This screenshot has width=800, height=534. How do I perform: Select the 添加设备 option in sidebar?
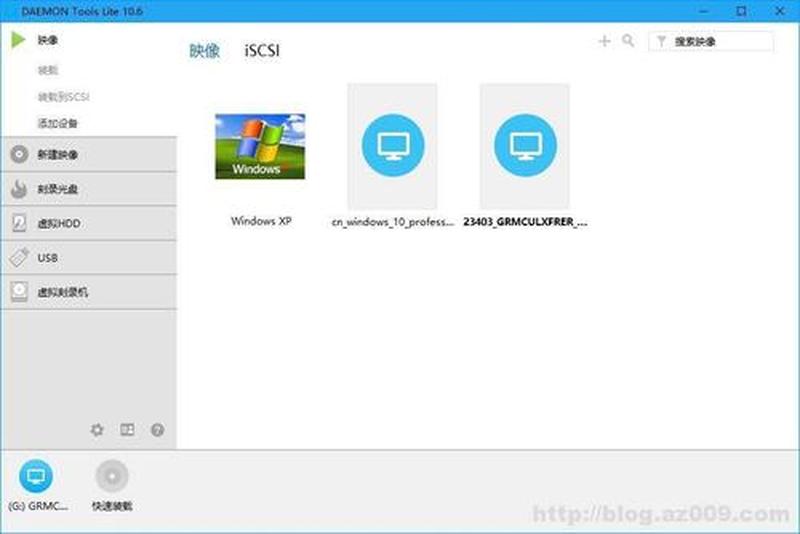point(58,123)
